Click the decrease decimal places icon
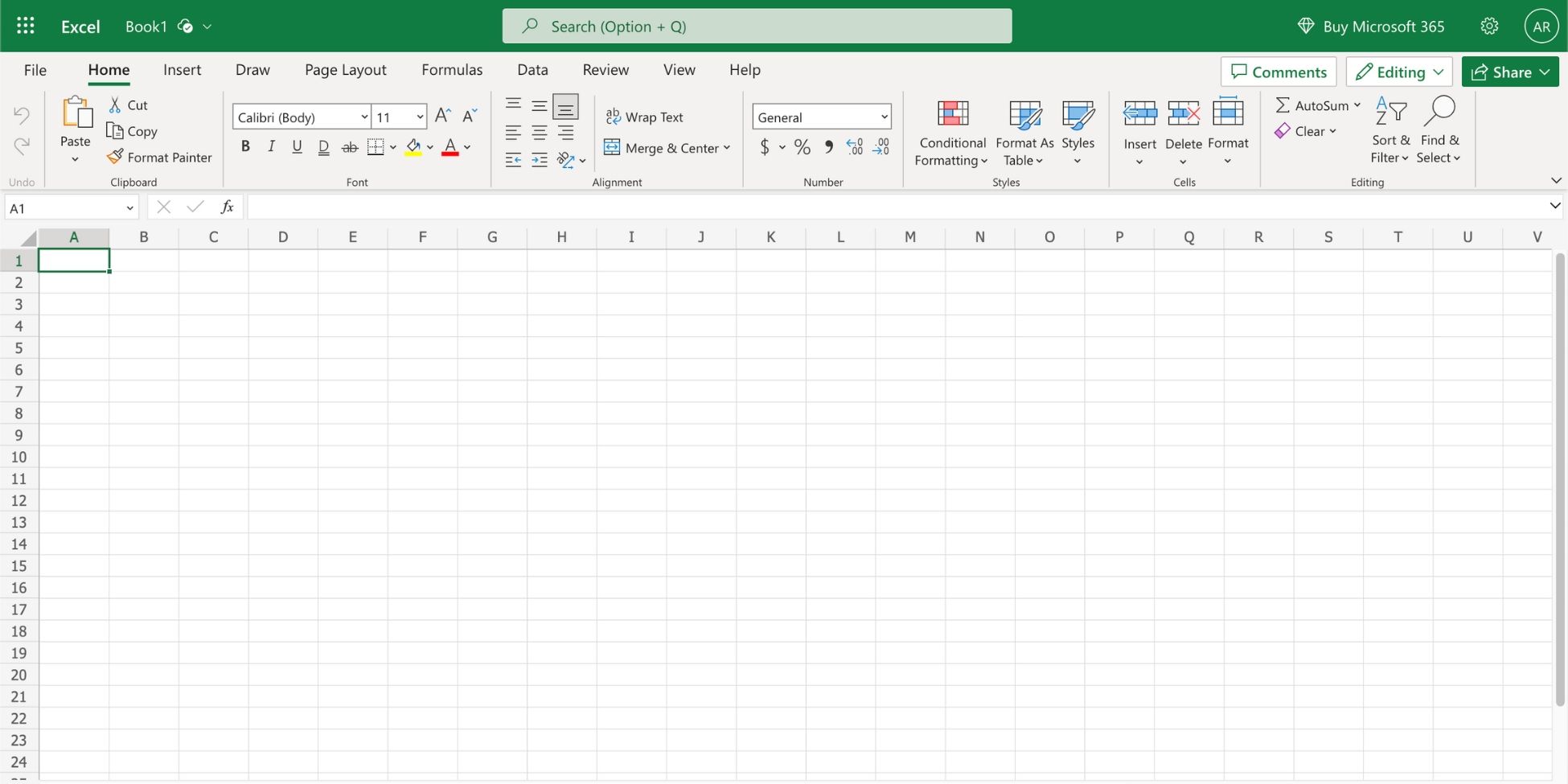The height and width of the screenshot is (784, 1568). point(881,147)
